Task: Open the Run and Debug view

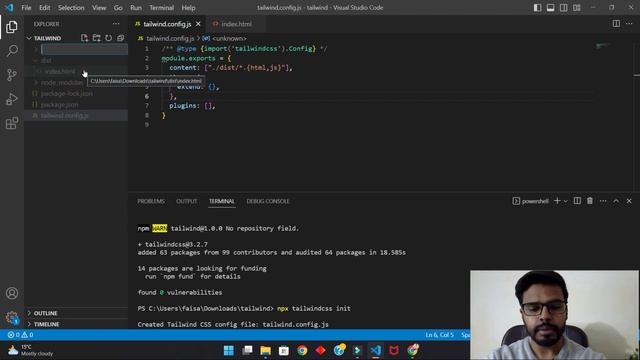Action: 12,99
